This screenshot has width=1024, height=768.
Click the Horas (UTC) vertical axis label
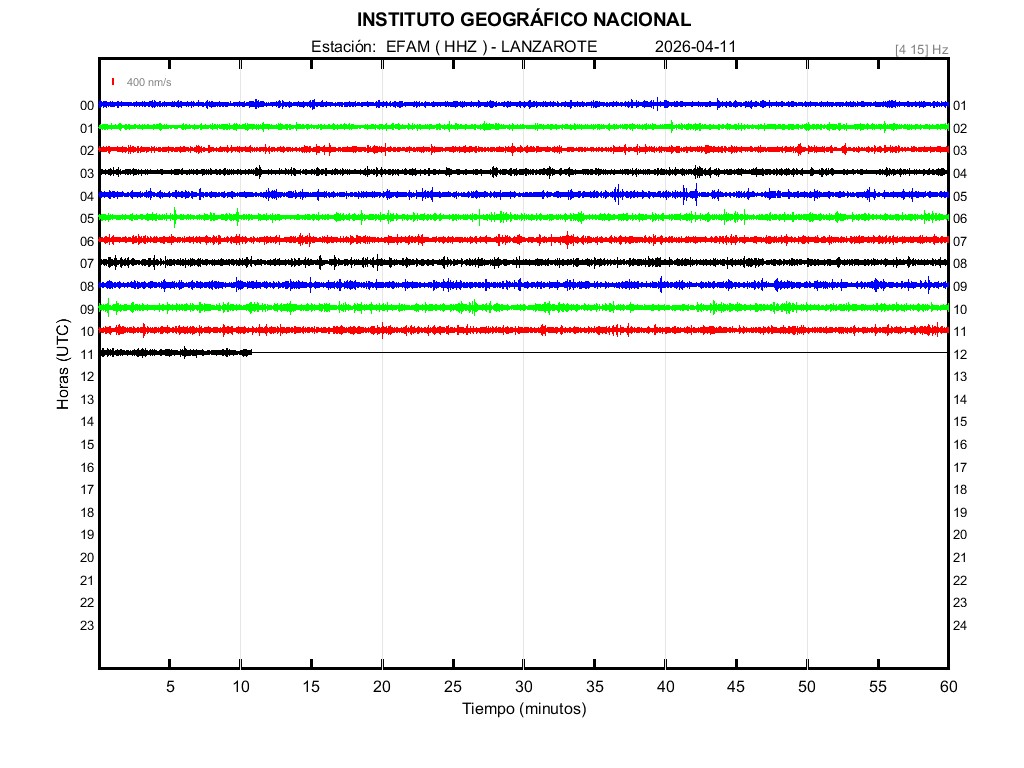(x=63, y=365)
